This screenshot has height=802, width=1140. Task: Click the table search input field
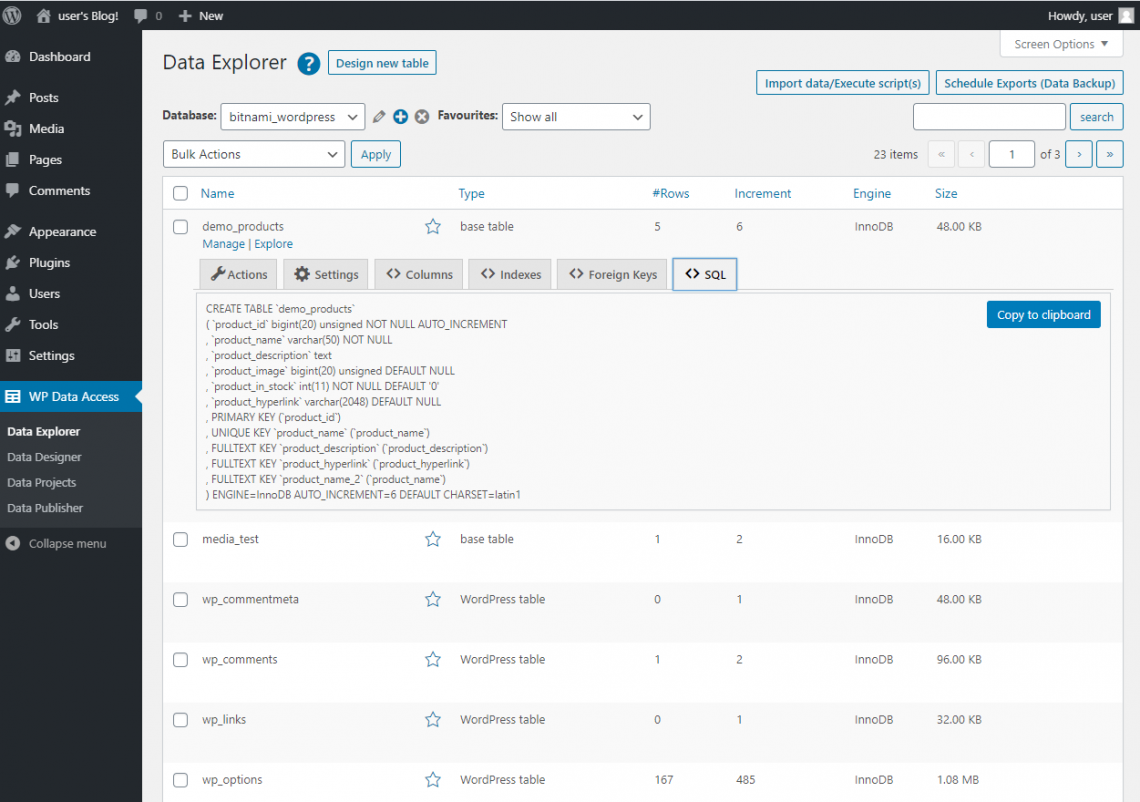989,116
